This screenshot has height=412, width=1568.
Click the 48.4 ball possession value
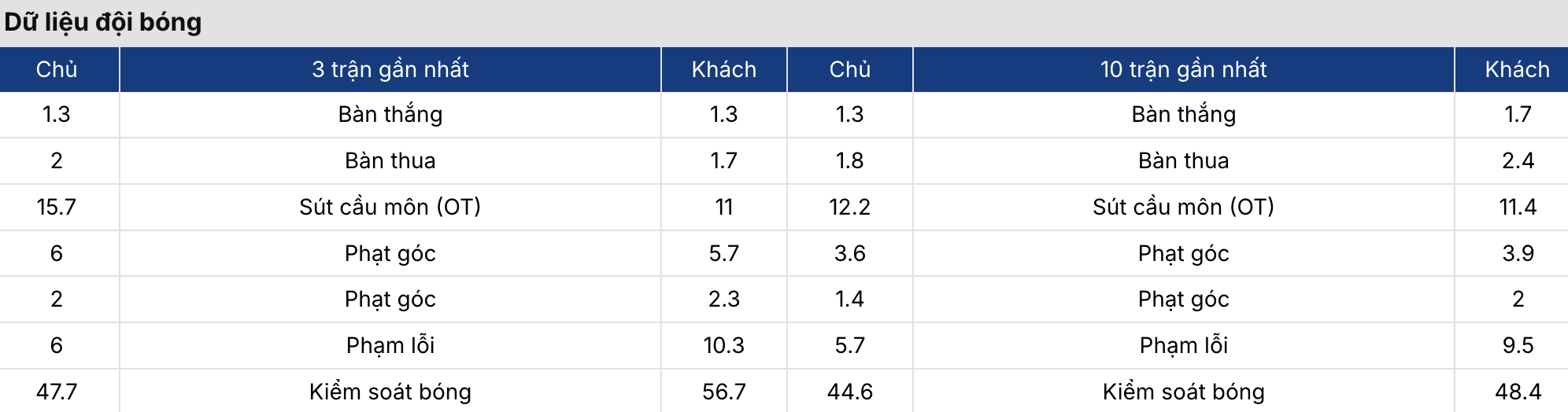pos(1518,392)
